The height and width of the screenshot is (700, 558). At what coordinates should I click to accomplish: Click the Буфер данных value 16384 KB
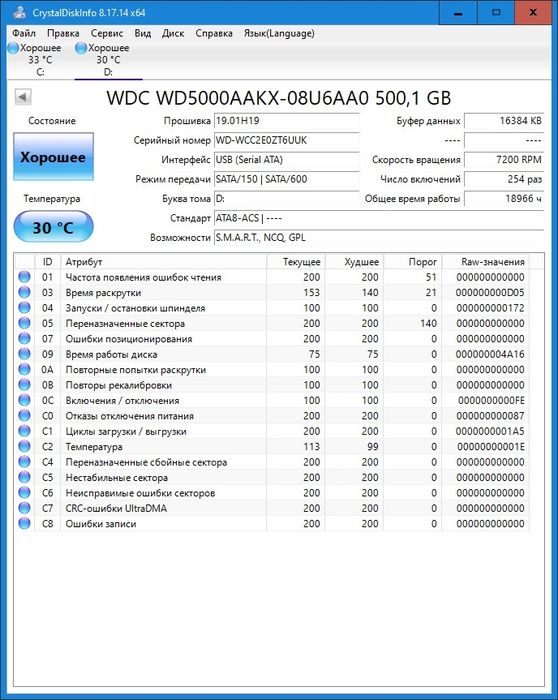pos(504,121)
